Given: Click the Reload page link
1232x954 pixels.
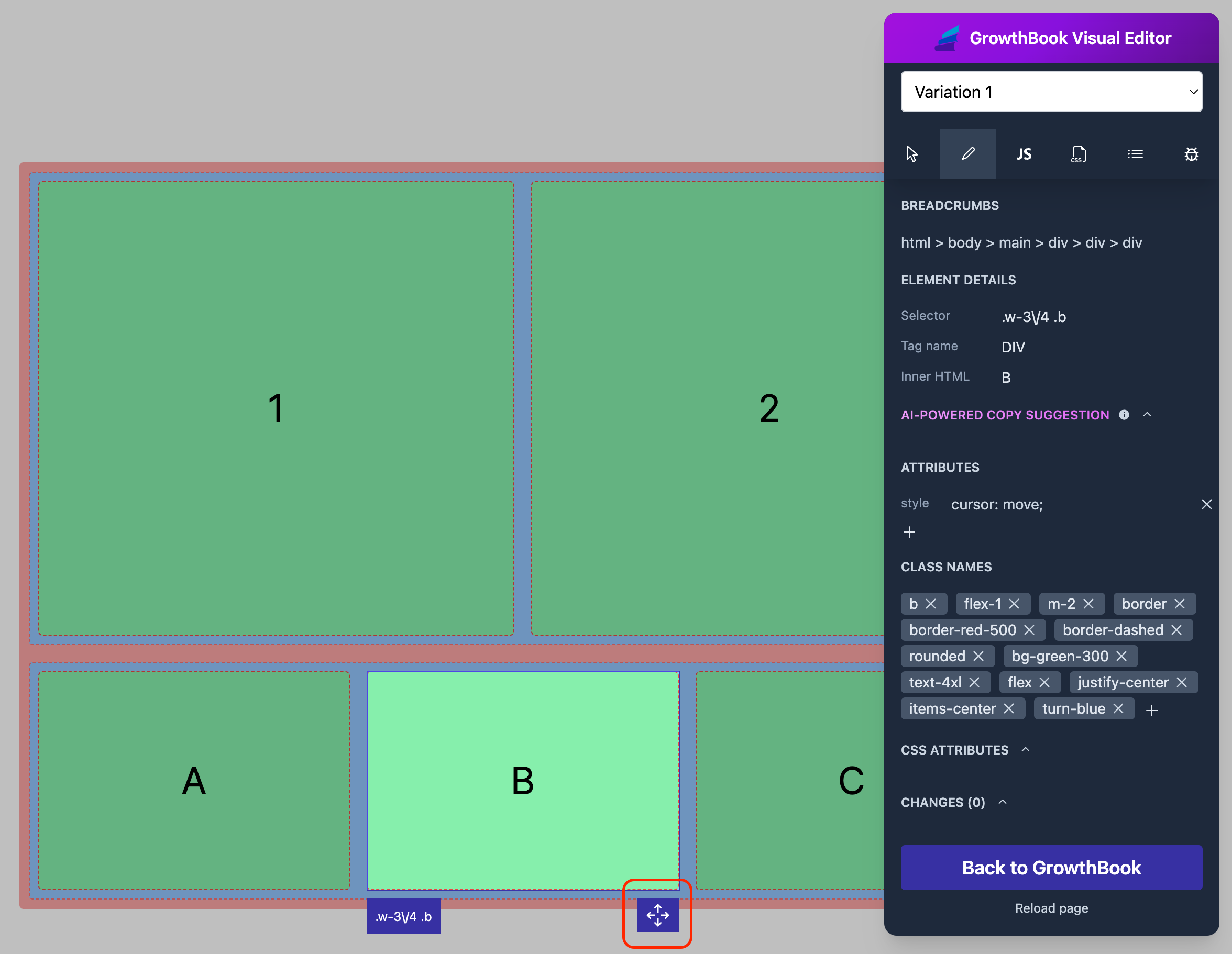Looking at the screenshot, I should click(x=1051, y=908).
